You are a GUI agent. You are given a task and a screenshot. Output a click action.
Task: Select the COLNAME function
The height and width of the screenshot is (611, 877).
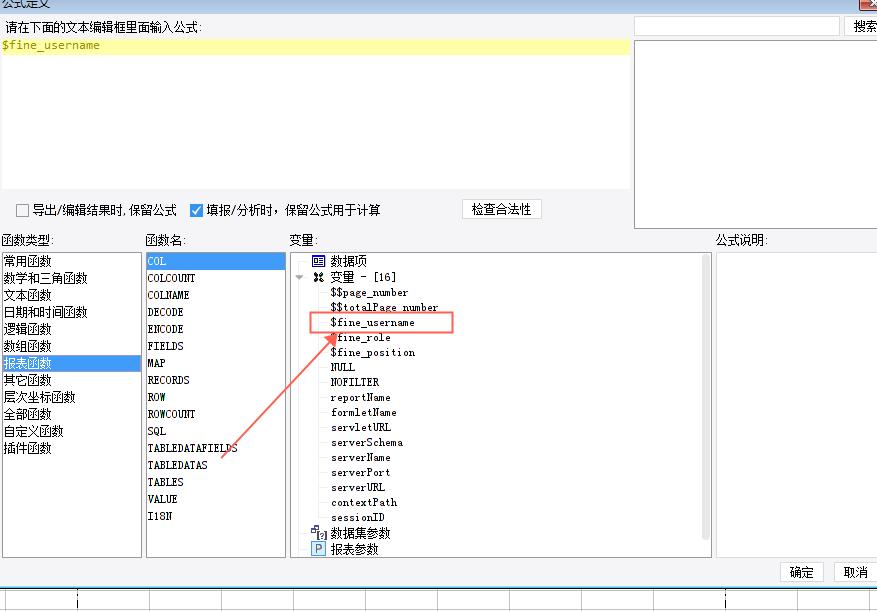pyautogui.click(x=216, y=295)
